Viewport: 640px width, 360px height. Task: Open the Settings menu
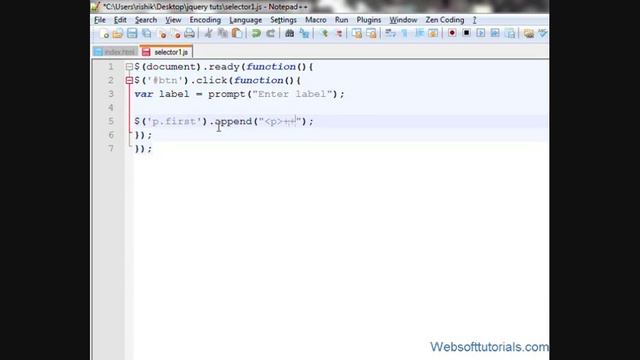pyautogui.click(x=283, y=20)
